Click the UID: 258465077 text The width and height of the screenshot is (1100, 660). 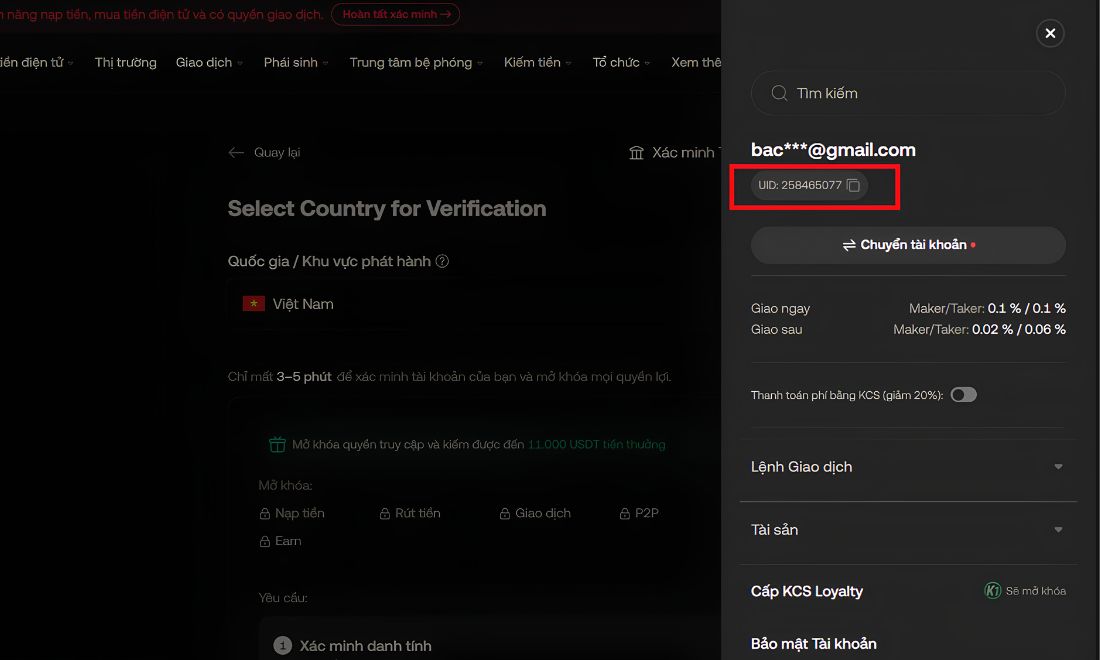pos(800,185)
